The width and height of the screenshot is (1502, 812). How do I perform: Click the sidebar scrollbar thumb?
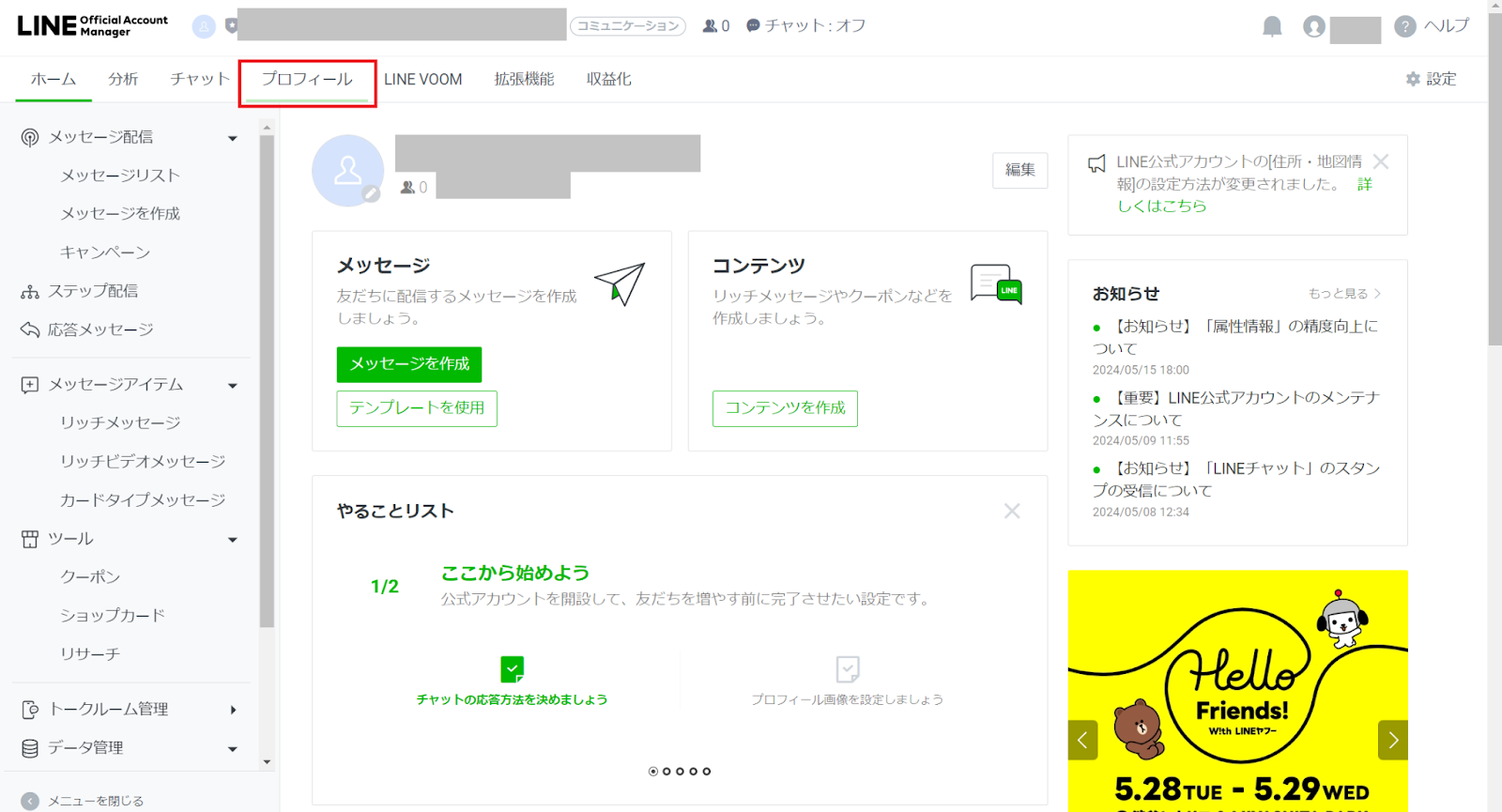[267, 380]
